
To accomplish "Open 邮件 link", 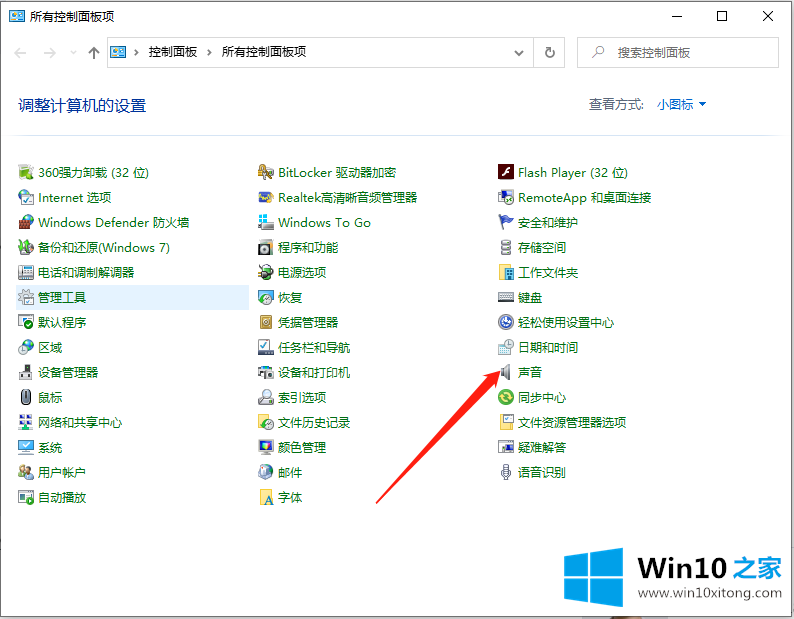I will pos(290,472).
